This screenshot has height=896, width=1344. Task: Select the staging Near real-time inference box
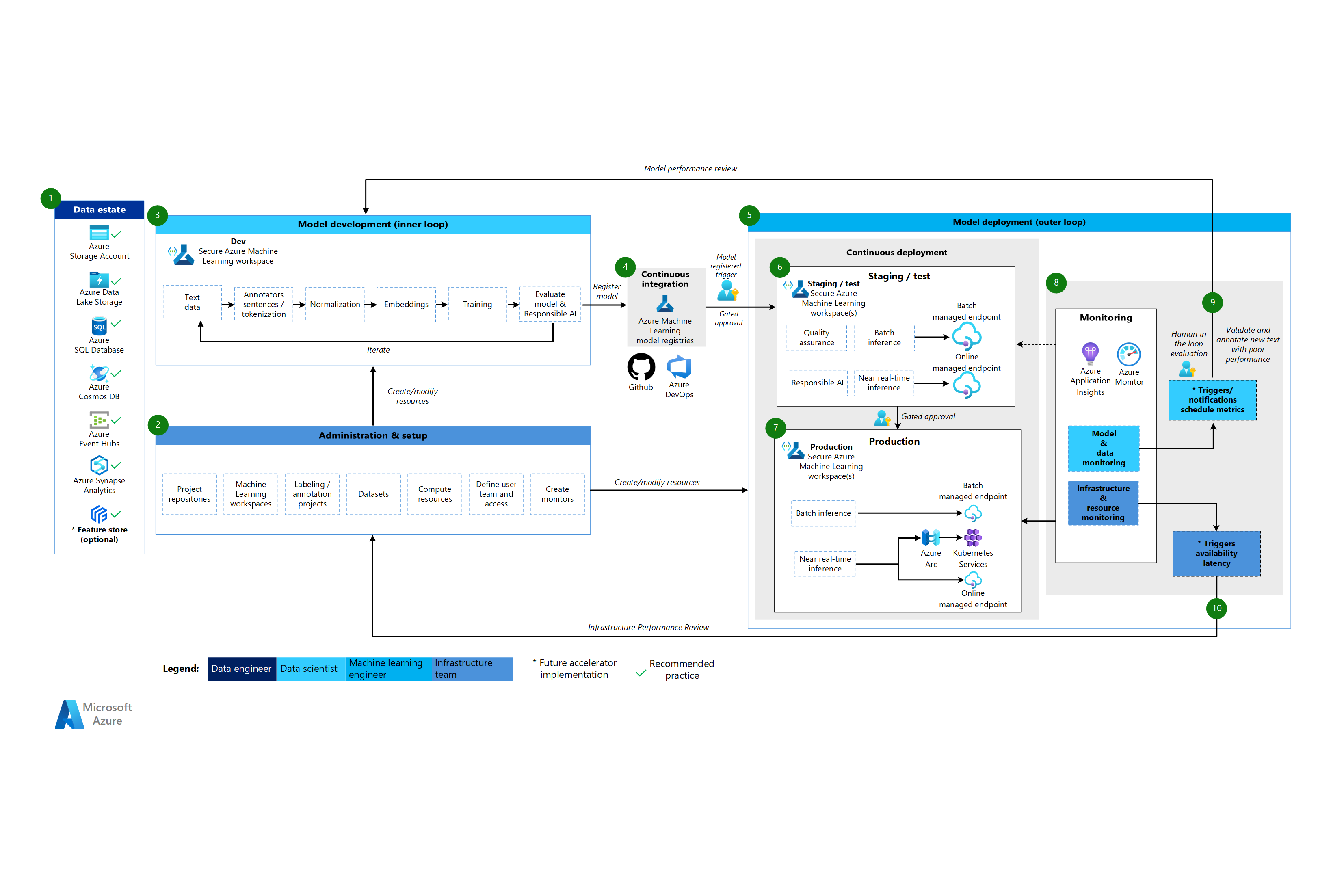pos(884,383)
